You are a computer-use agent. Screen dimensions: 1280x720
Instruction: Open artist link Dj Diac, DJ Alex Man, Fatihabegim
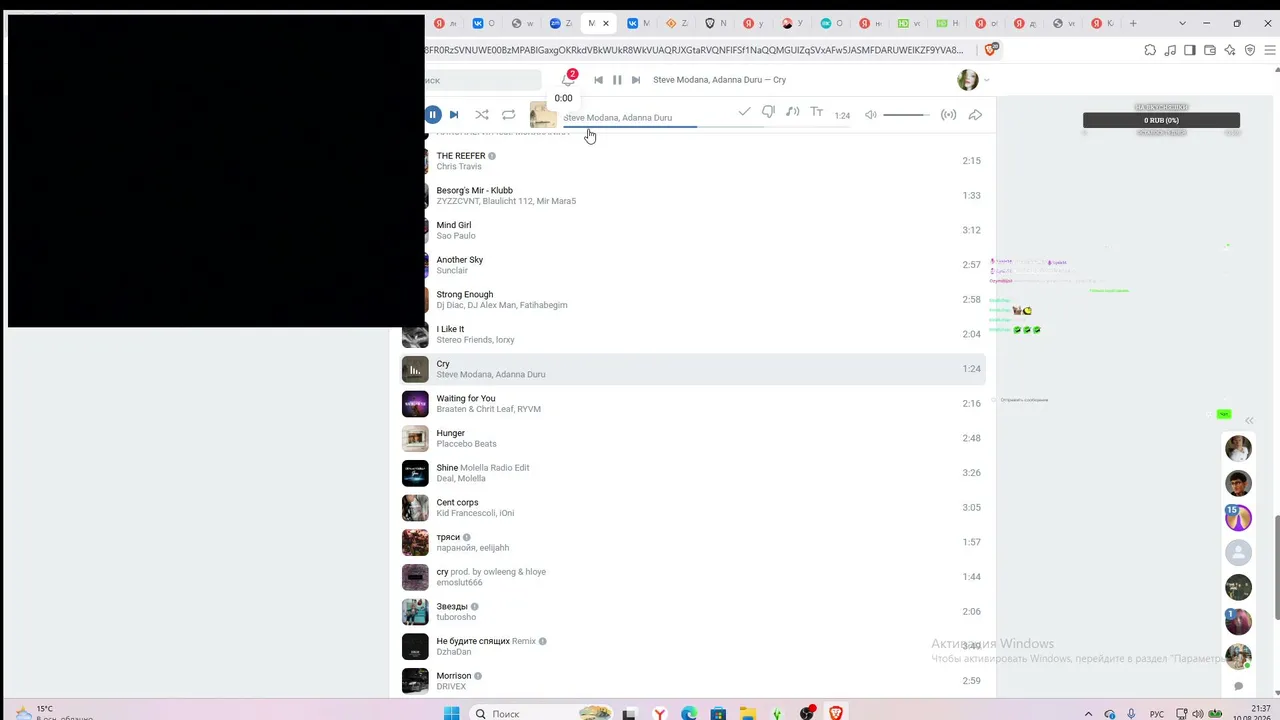tap(502, 305)
